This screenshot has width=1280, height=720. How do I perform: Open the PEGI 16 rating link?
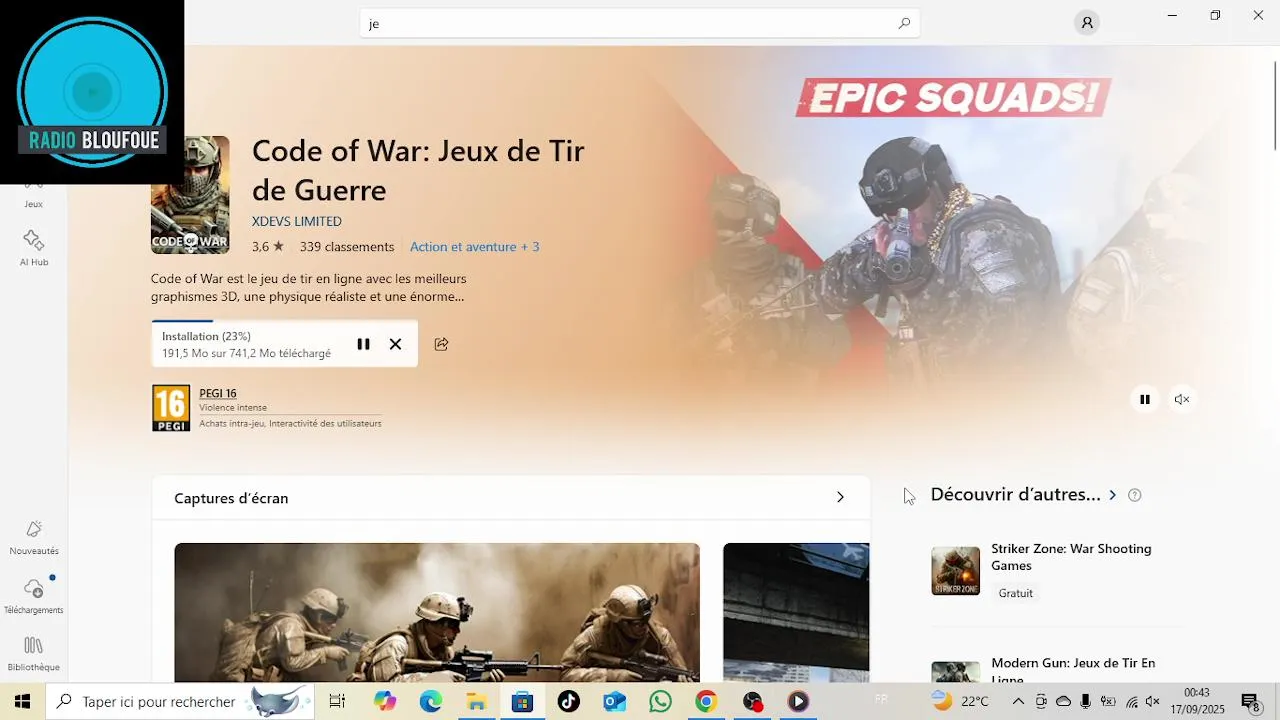tap(218, 393)
